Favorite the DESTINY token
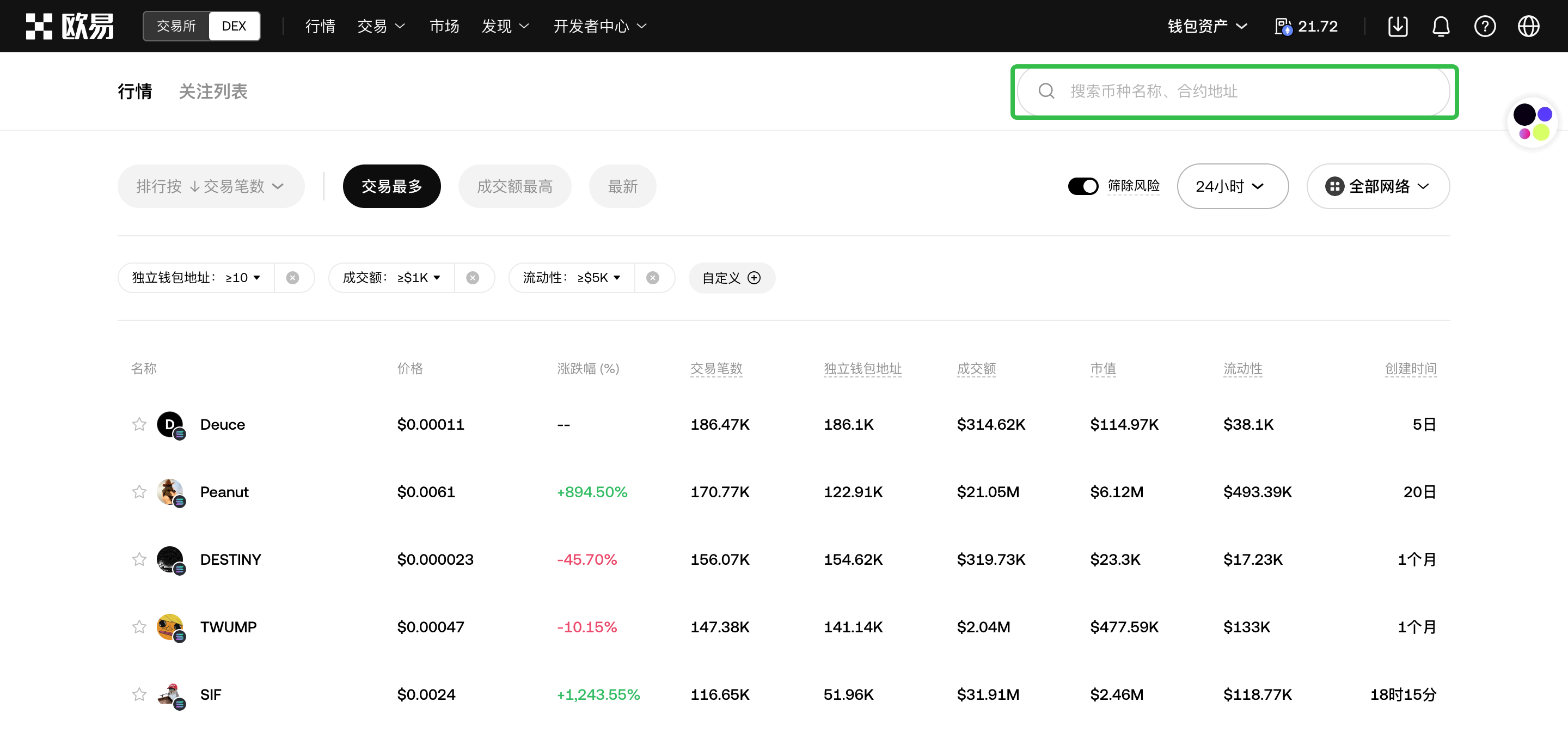This screenshot has width=1568, height=732. (139, 559)
